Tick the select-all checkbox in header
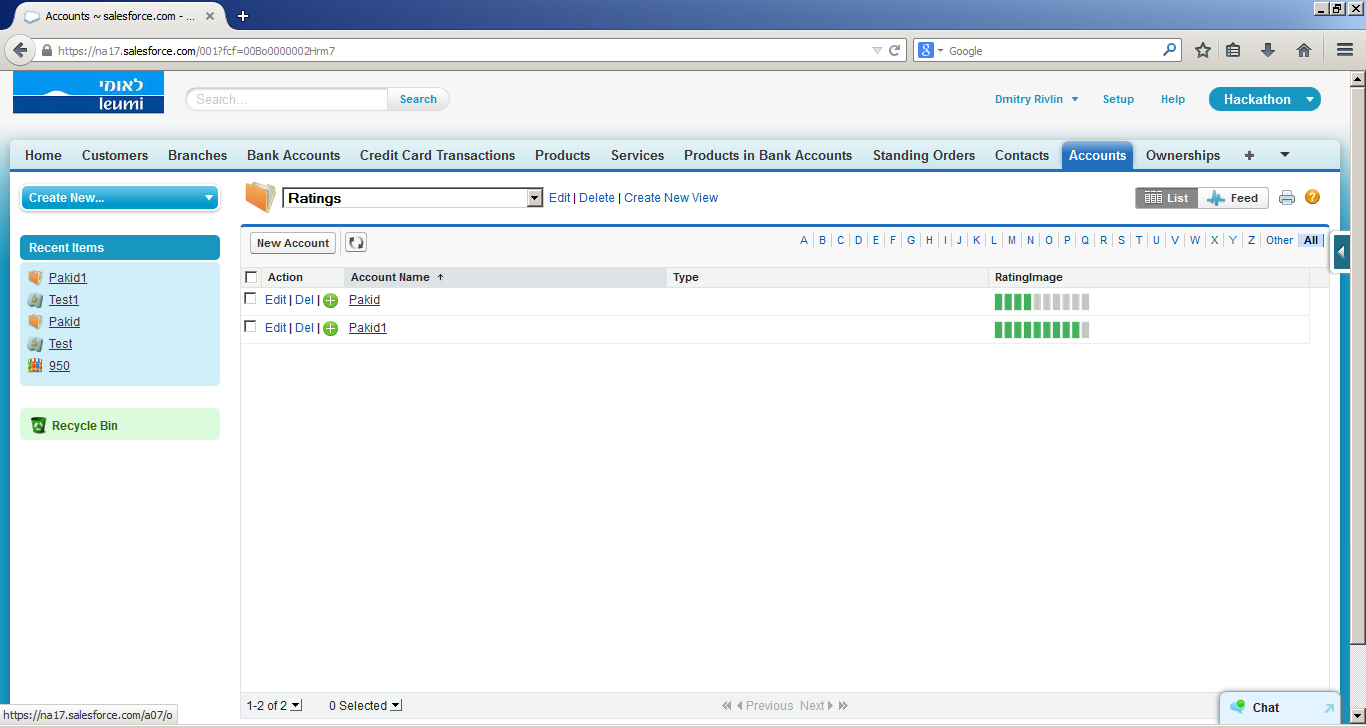1366x728 pixels. pos(251,277)
